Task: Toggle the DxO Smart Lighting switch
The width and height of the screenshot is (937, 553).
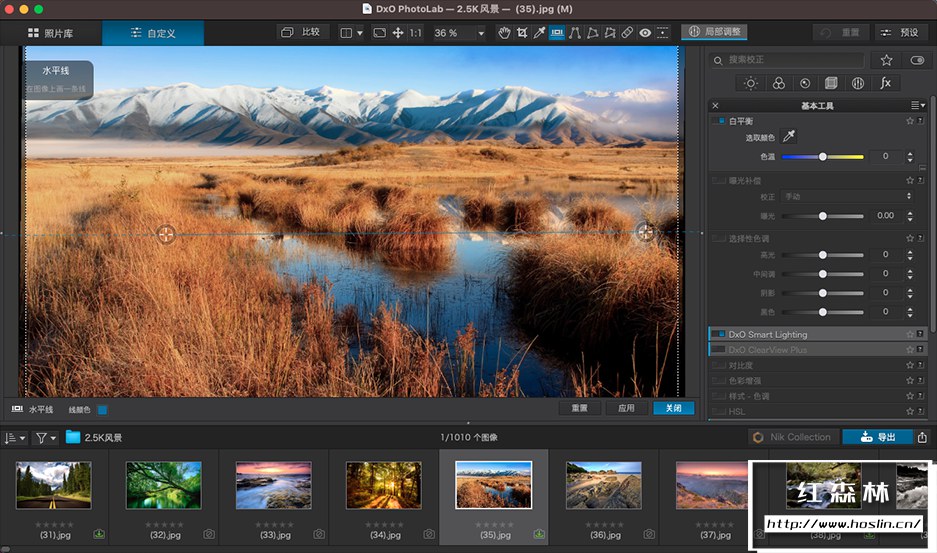Action: tap(718, 334)
